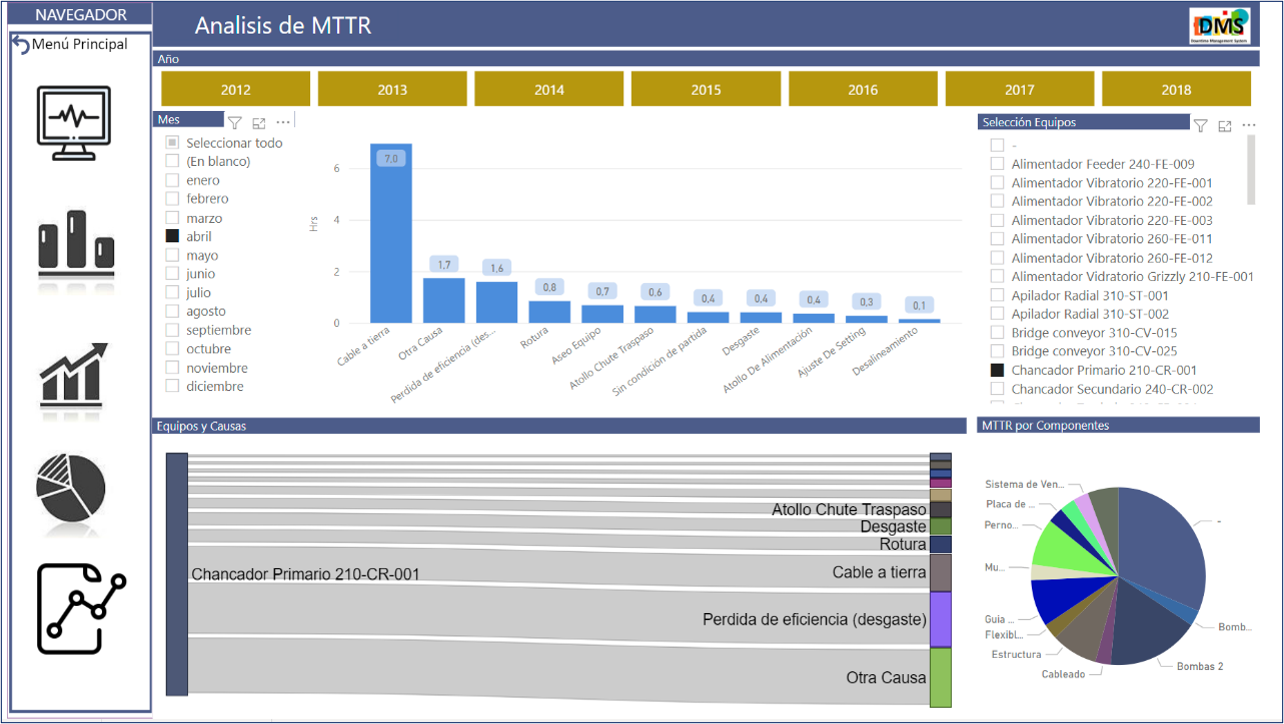The width and height of the screenshot is (1284, 724).
Task: Select Alimentador Vibratorio 260-FE-011 checkbox
Action: [x=997, y=239]
